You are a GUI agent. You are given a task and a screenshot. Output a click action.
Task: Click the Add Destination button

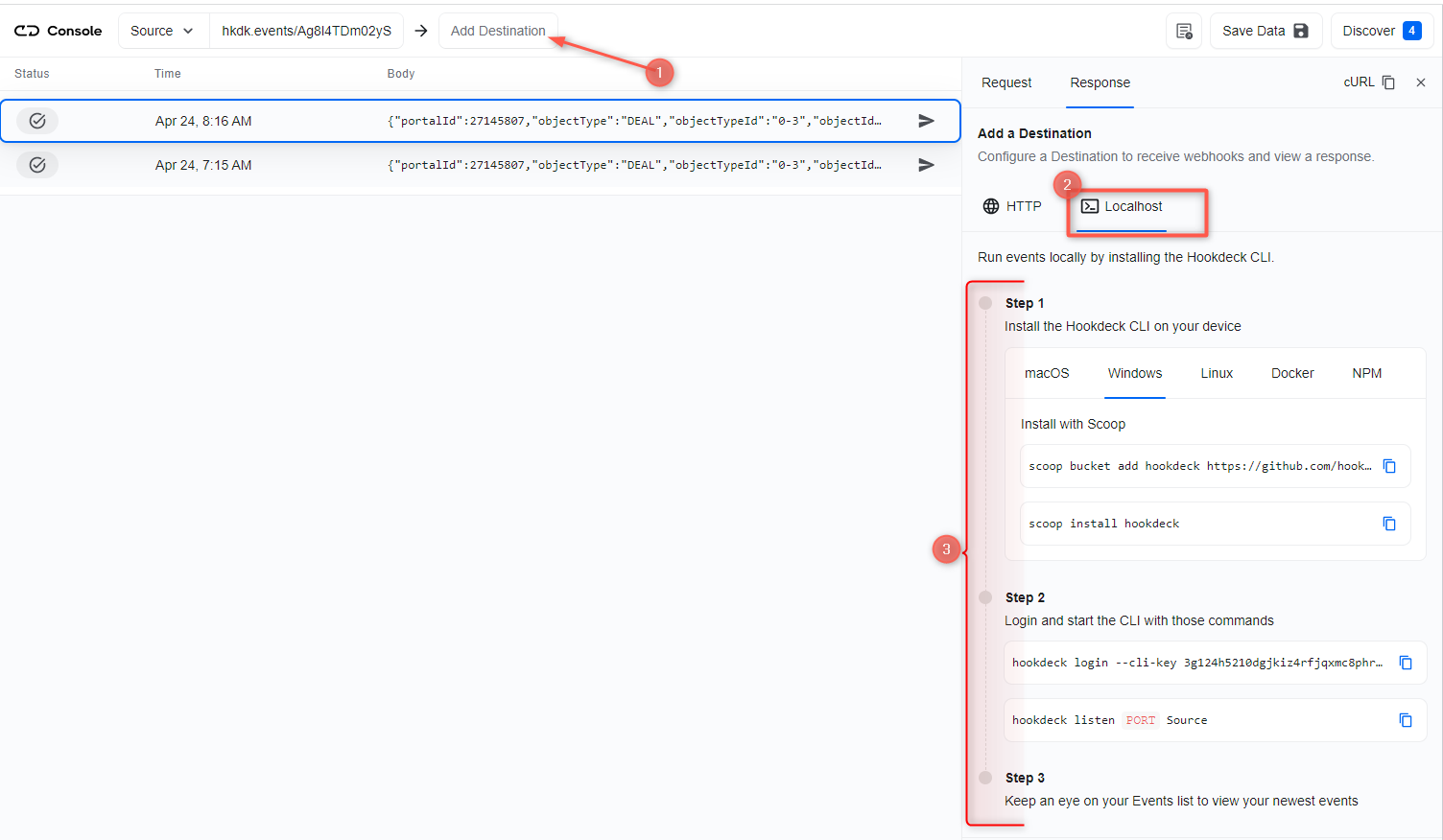click(498, 30)
